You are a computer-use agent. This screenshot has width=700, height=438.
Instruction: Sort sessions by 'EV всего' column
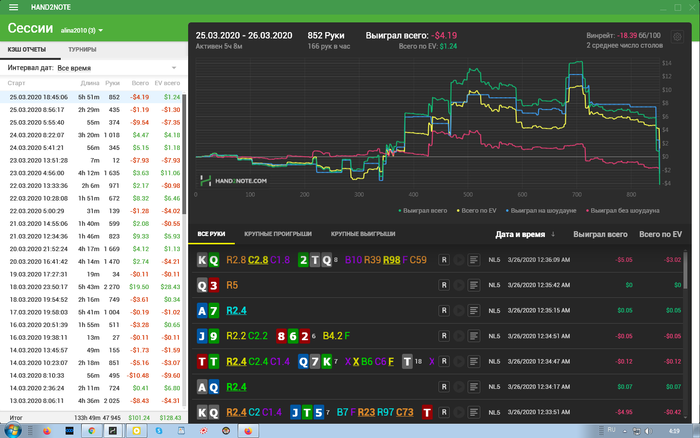[x=167, y=83]
